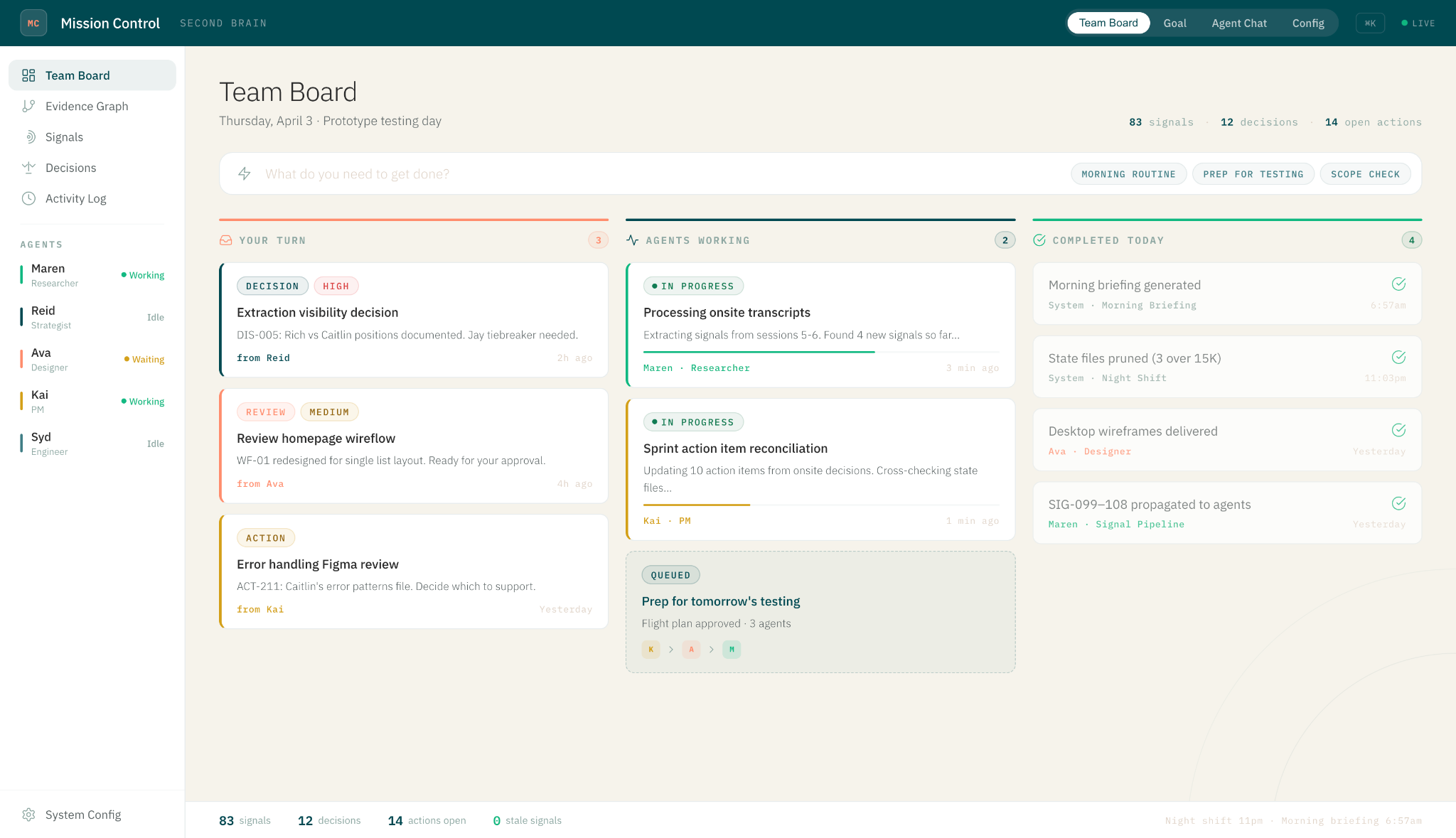Viewport: 1456px width, 838px height.
Task: Click the Completed Today count badge 4
Action: click(x=1411, y=240)
